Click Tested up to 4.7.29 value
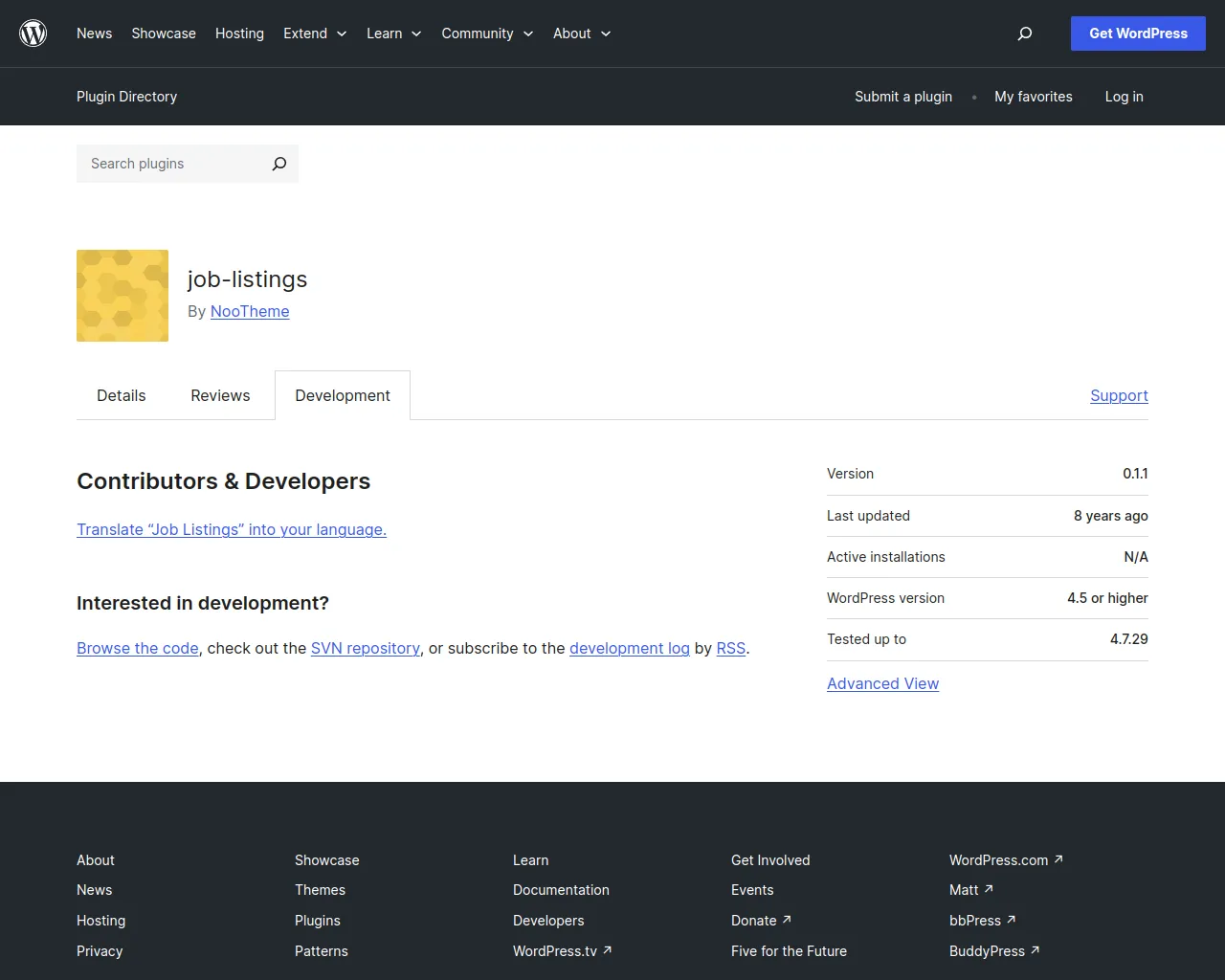This screenshot has height=980, width=1225. pos(1129,639)
